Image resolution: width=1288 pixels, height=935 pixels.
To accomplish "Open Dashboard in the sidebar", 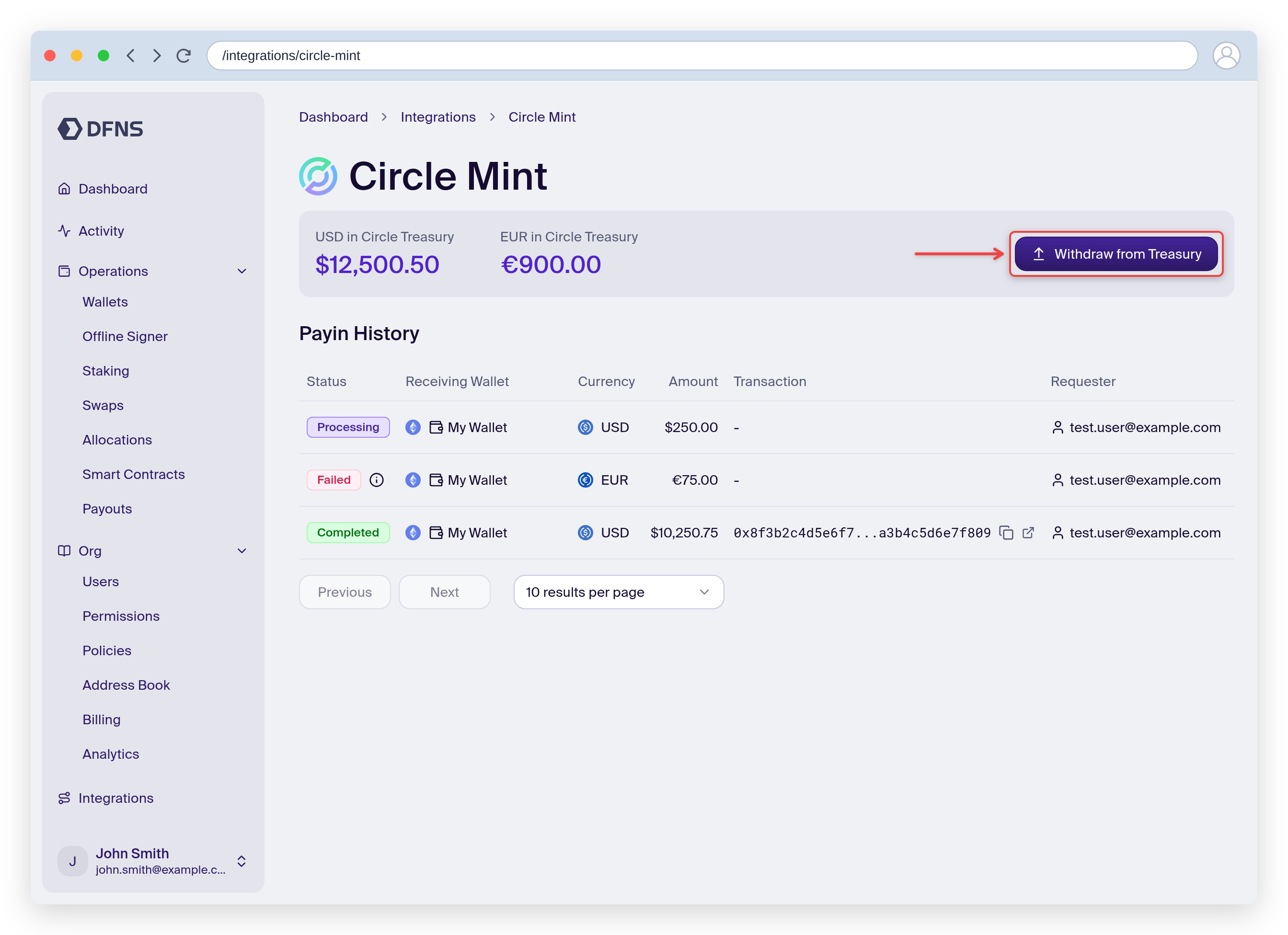I will [x=113, y=188].
